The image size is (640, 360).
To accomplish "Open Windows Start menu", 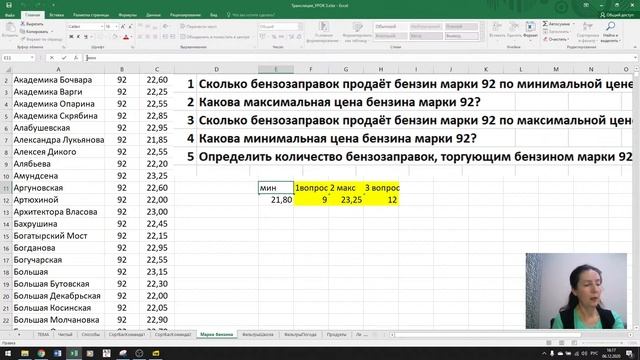I will [x=8, y=353].
